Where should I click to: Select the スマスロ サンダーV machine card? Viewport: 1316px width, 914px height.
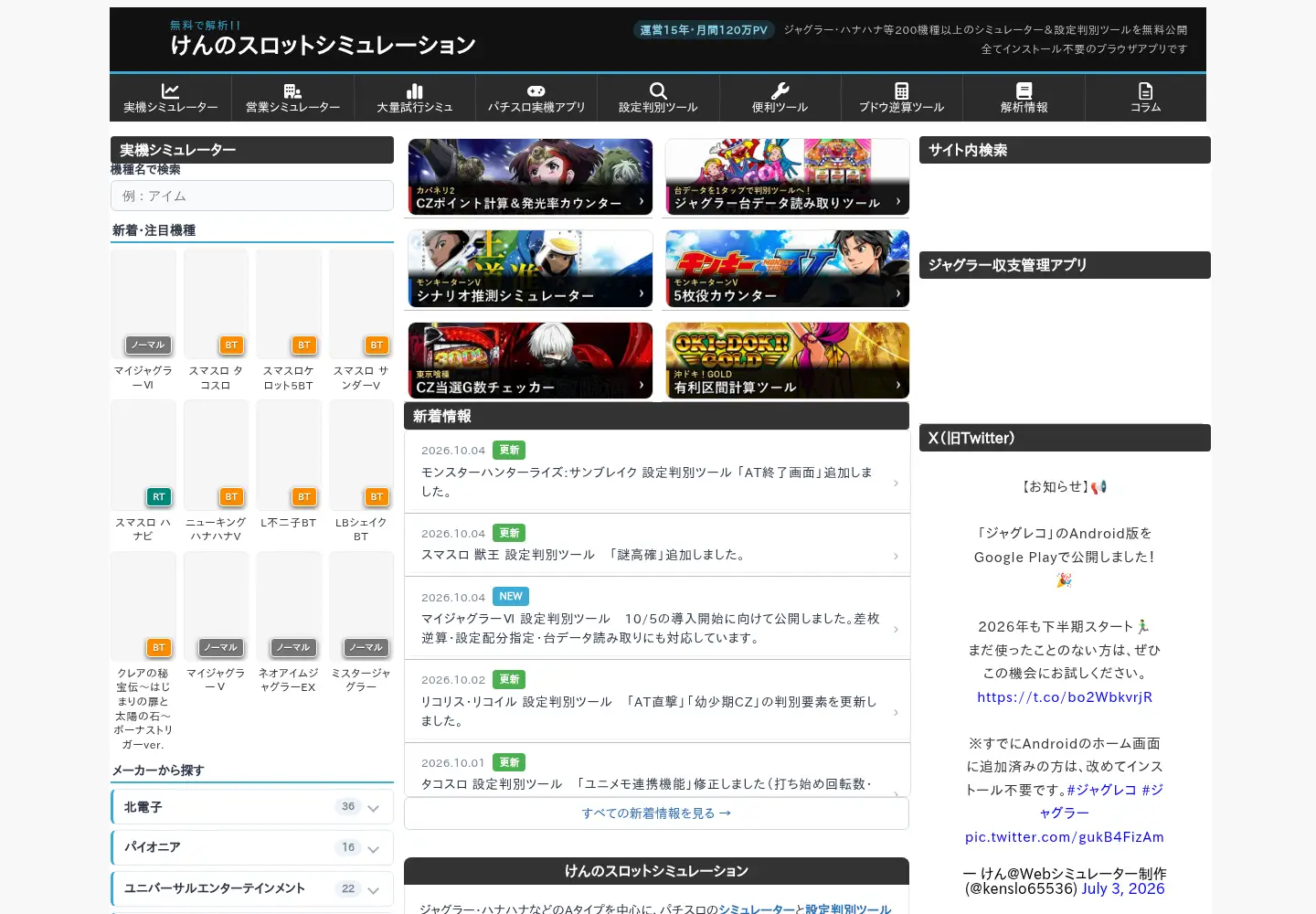click(x=361, y=321)
